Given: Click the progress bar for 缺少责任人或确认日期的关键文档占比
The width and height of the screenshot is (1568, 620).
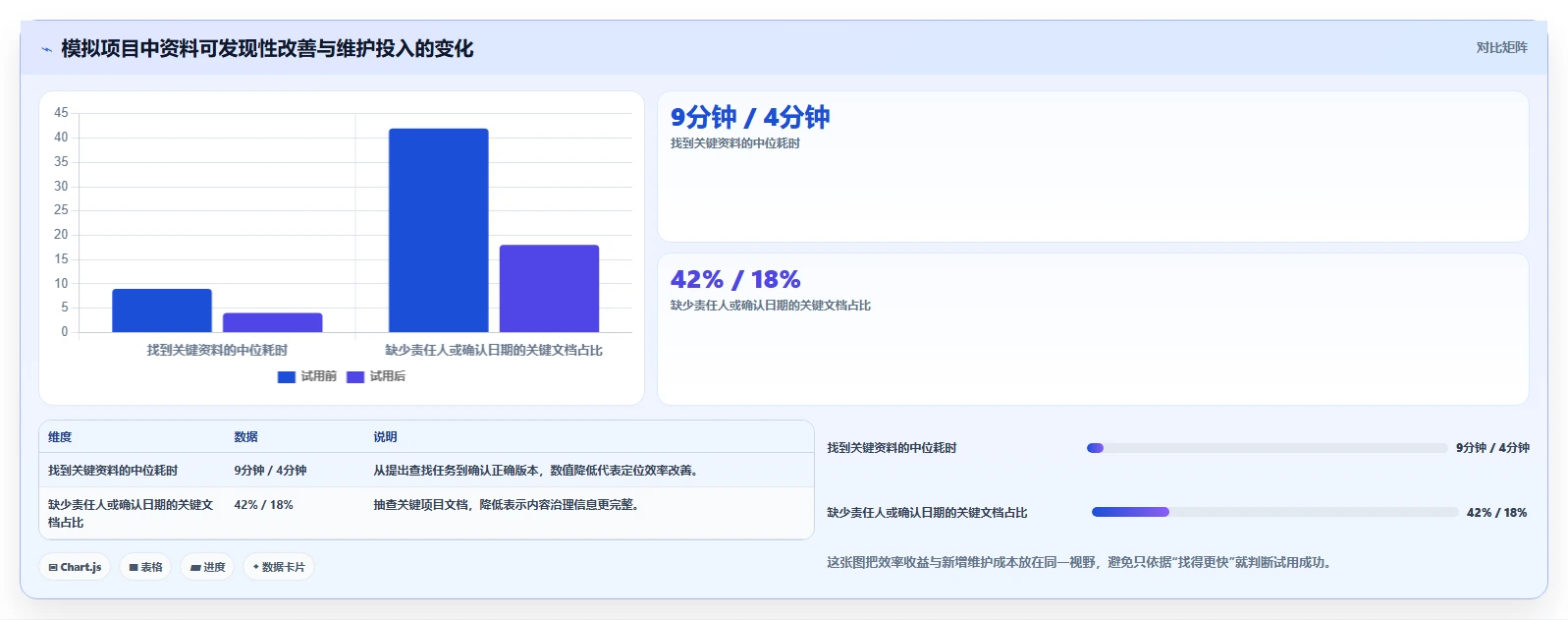Looking at the screenshot, I should [1274, 512].
